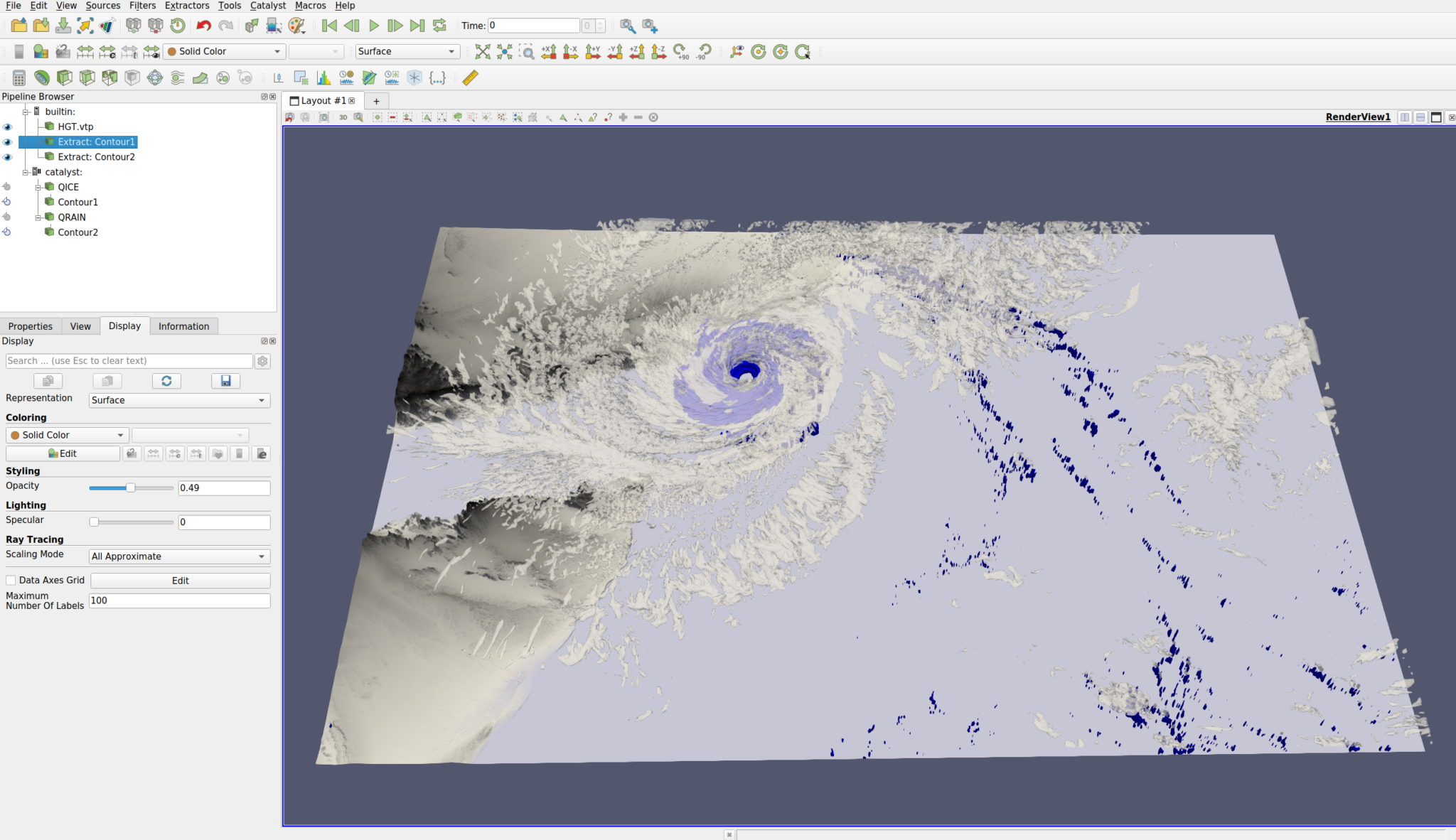Set camera view direction to +X
Viewport: 1456px width, 840px height.
tap(549, 51)
